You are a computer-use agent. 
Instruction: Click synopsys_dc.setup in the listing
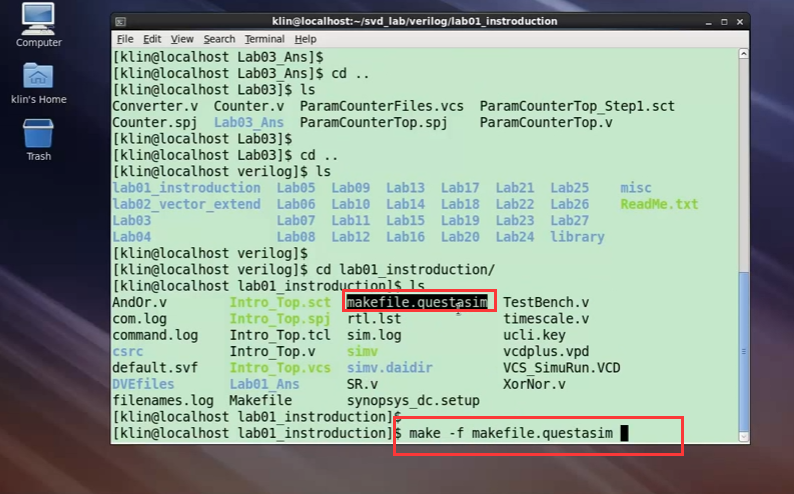(413, 400)
